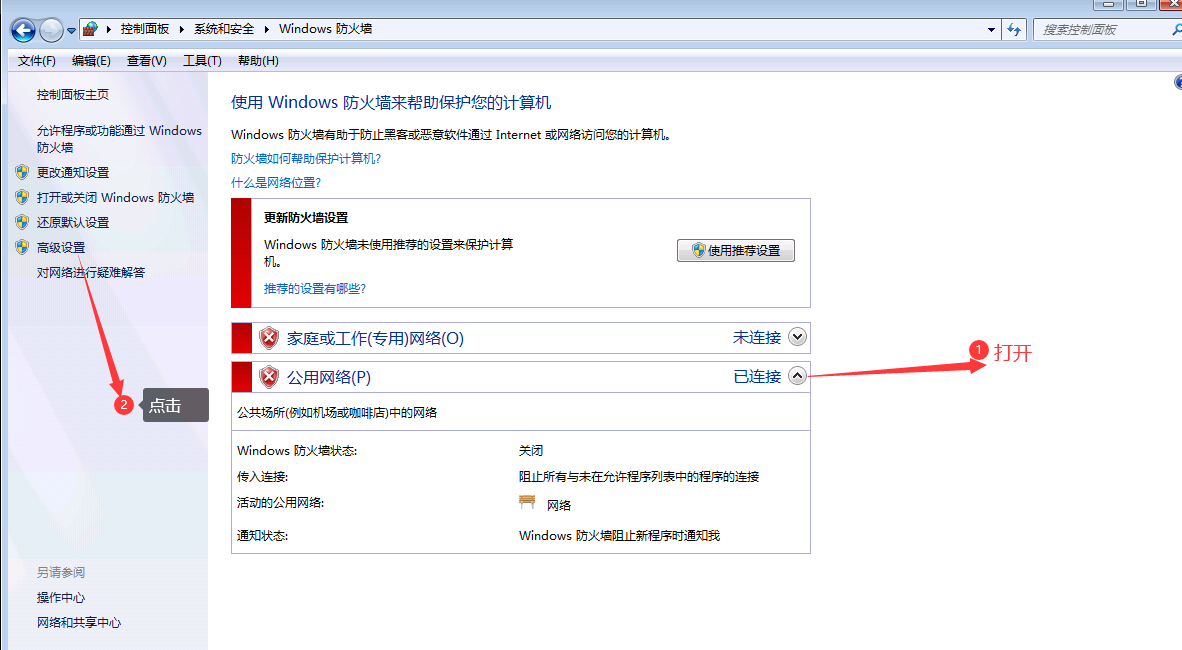Image resolution: width=1182 pixels, height=650 pixels.
Task: Select 系统和安全 breadcrumb in address bar
Action: click(x=224, y=29)
